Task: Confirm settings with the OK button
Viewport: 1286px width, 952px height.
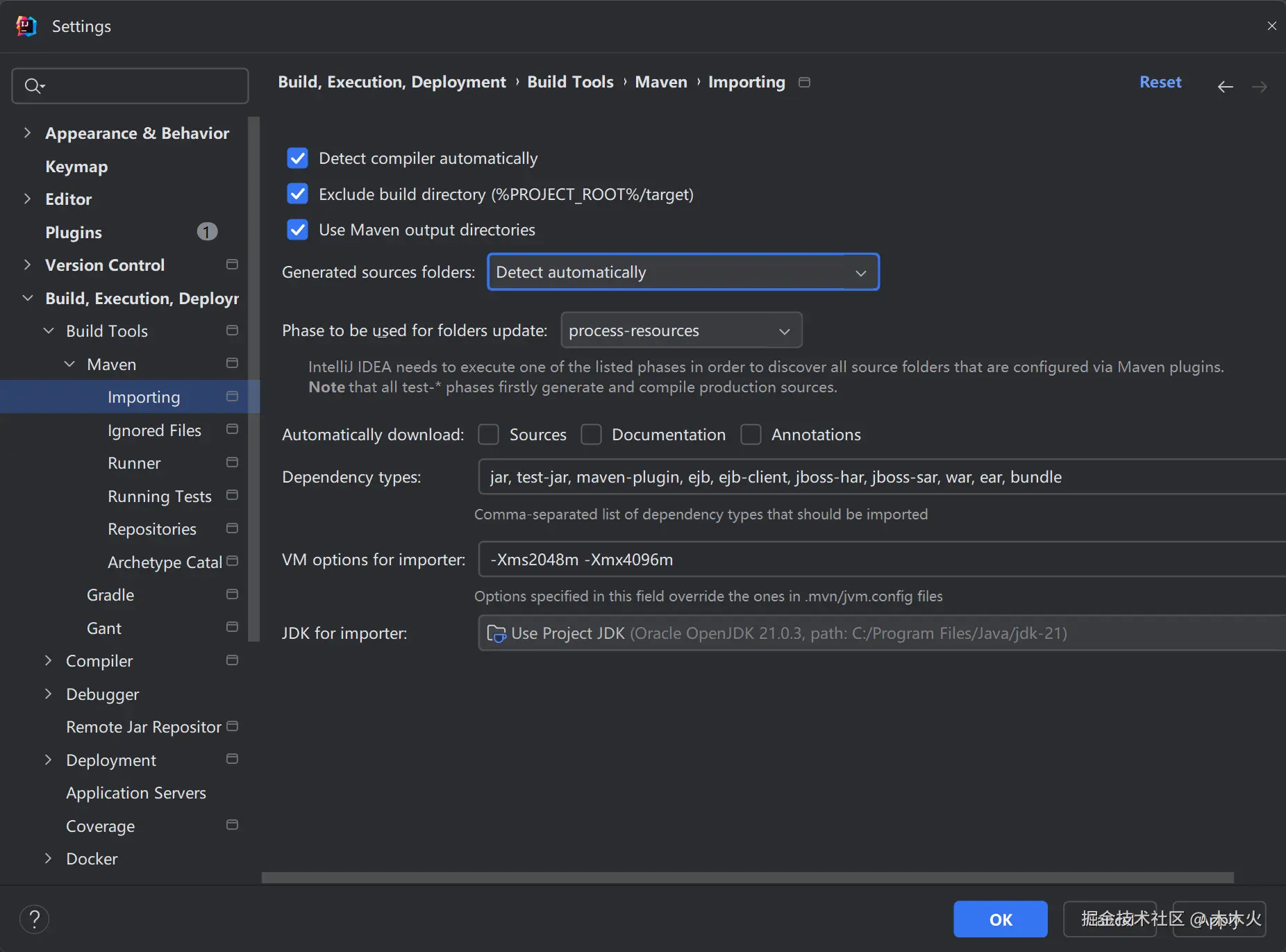Action: point(1001,919)
